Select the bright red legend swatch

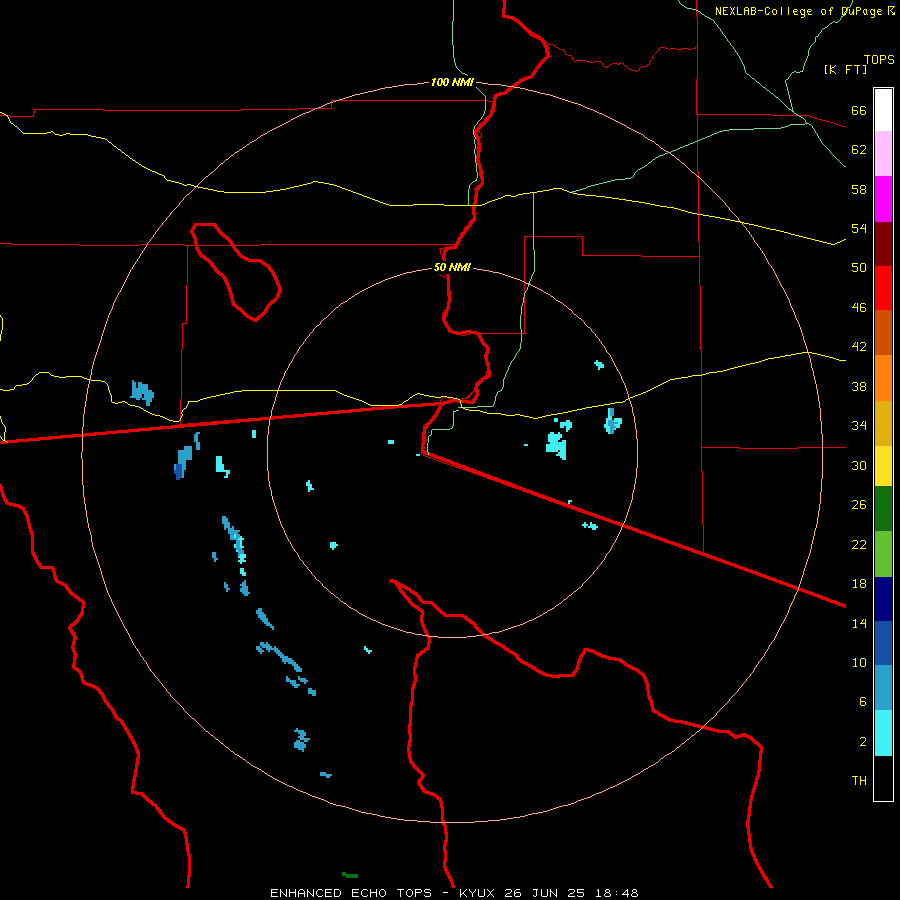(883, 288)
